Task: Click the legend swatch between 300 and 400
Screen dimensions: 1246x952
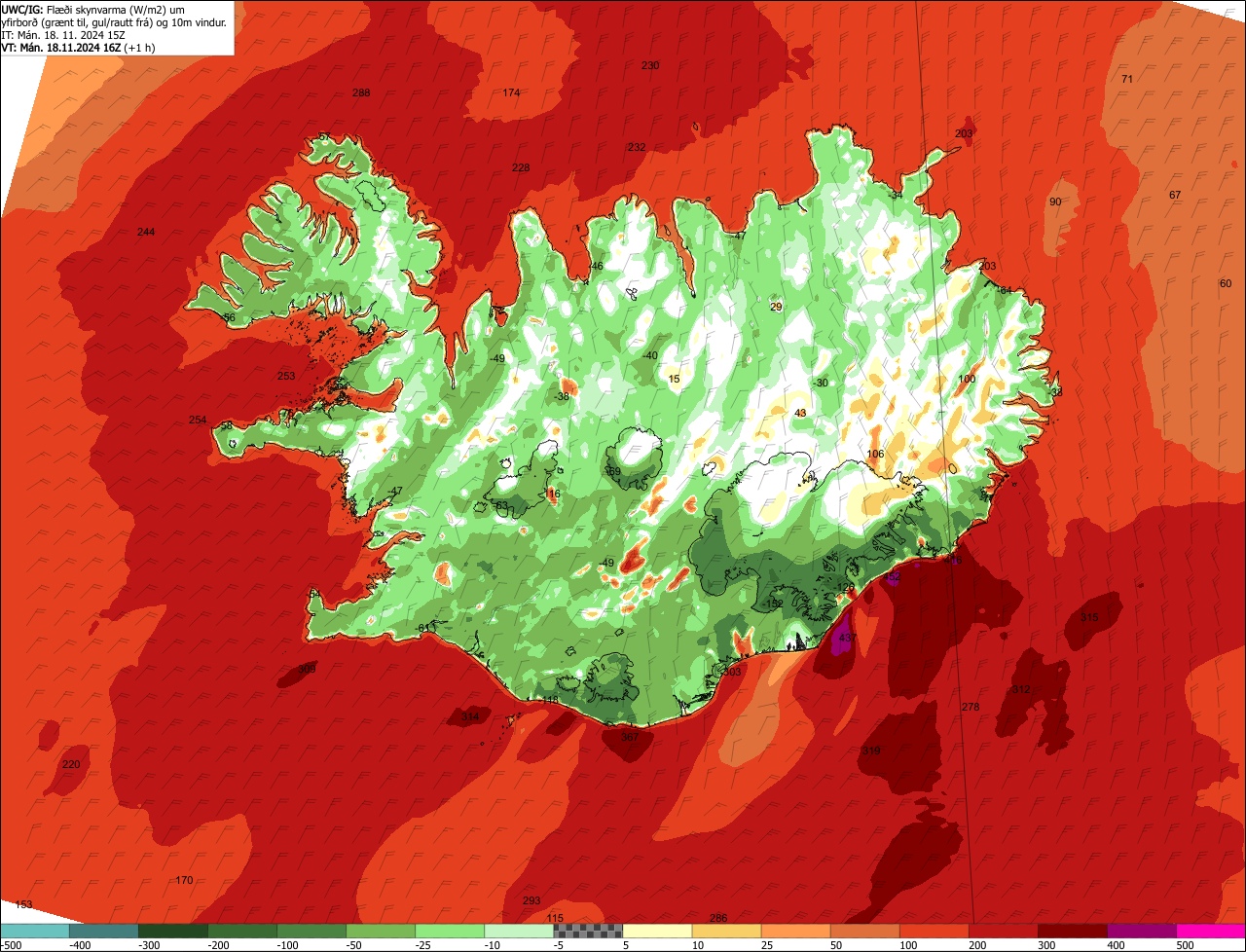Action: (x=1072, y=930)
